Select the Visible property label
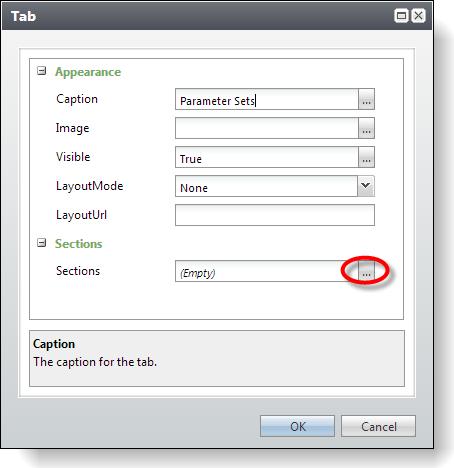 tap(73, 157)
